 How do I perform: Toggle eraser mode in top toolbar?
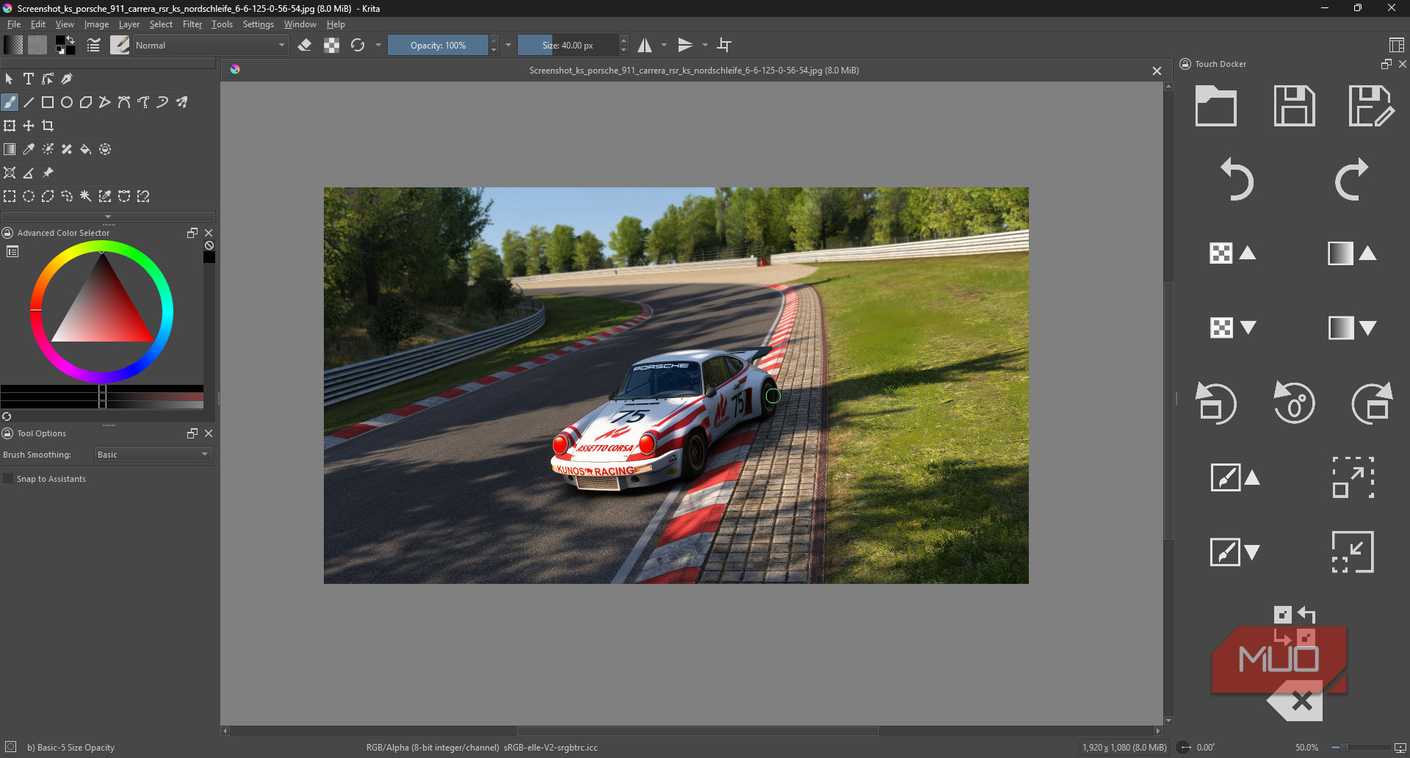click(x=304, y=45)
